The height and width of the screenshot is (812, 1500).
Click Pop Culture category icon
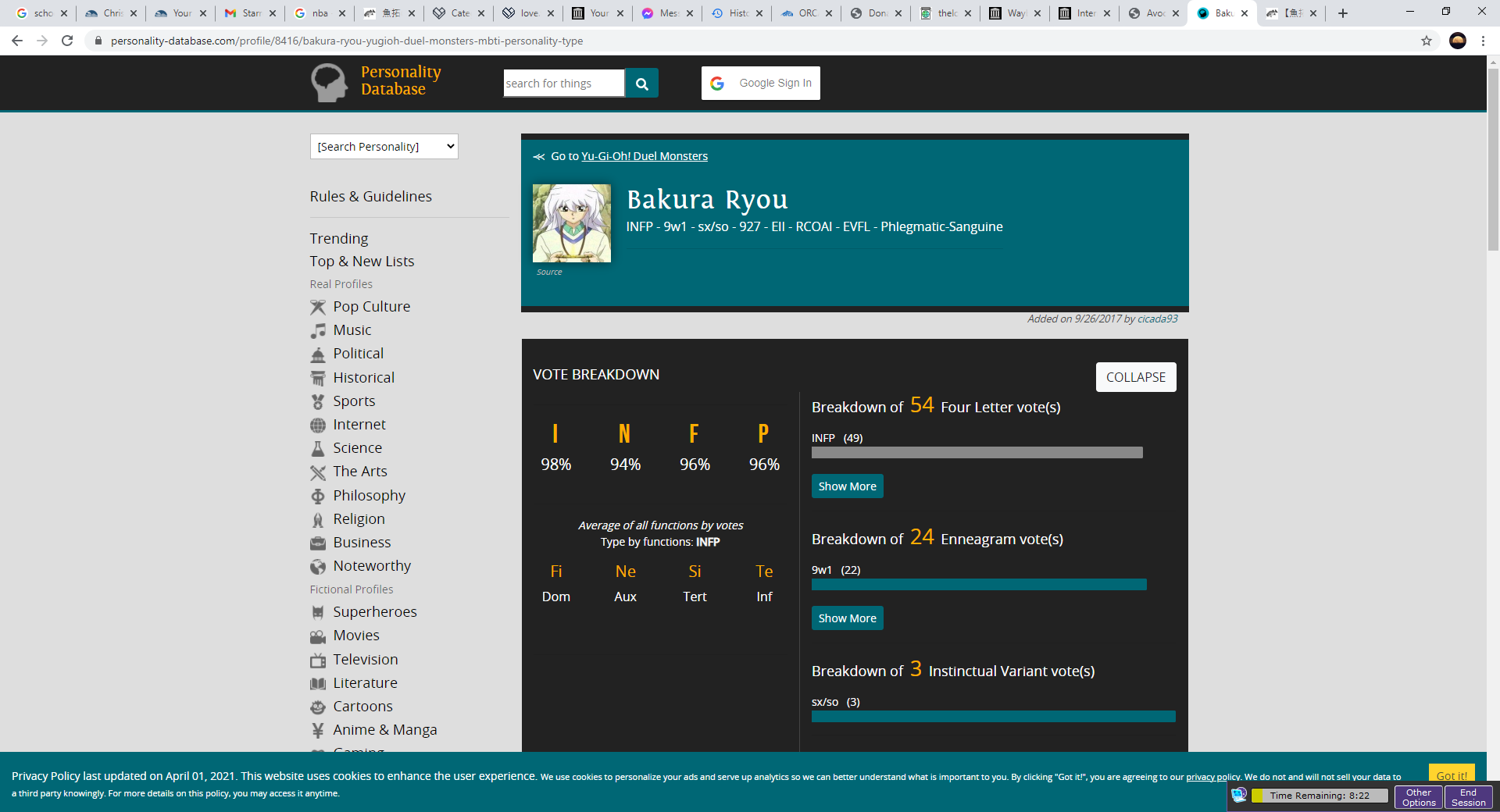[x=318, y=307]
